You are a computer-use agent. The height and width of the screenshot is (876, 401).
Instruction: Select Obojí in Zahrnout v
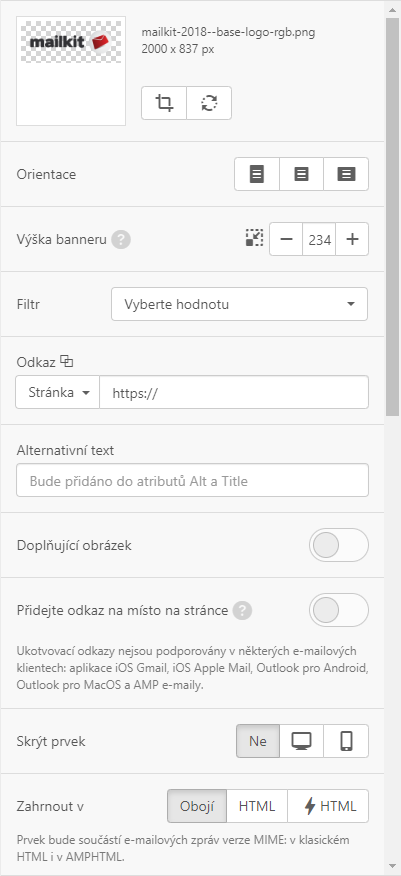click(x=197, y=806)
